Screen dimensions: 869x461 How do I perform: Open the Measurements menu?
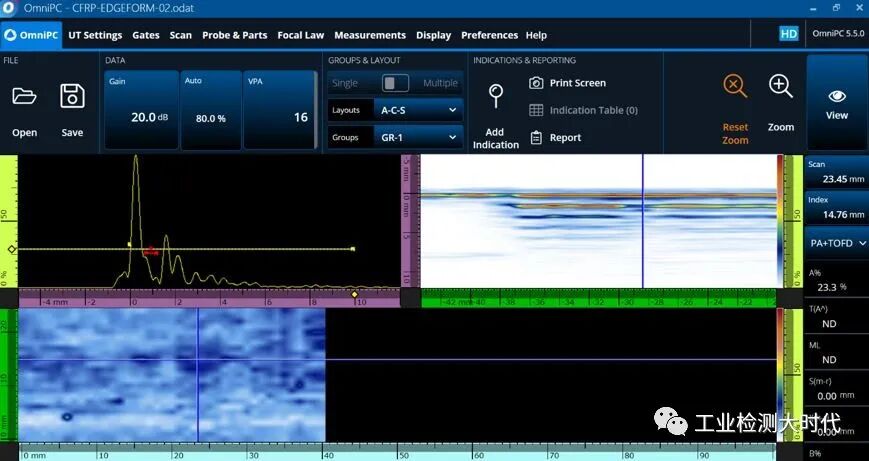370,35
